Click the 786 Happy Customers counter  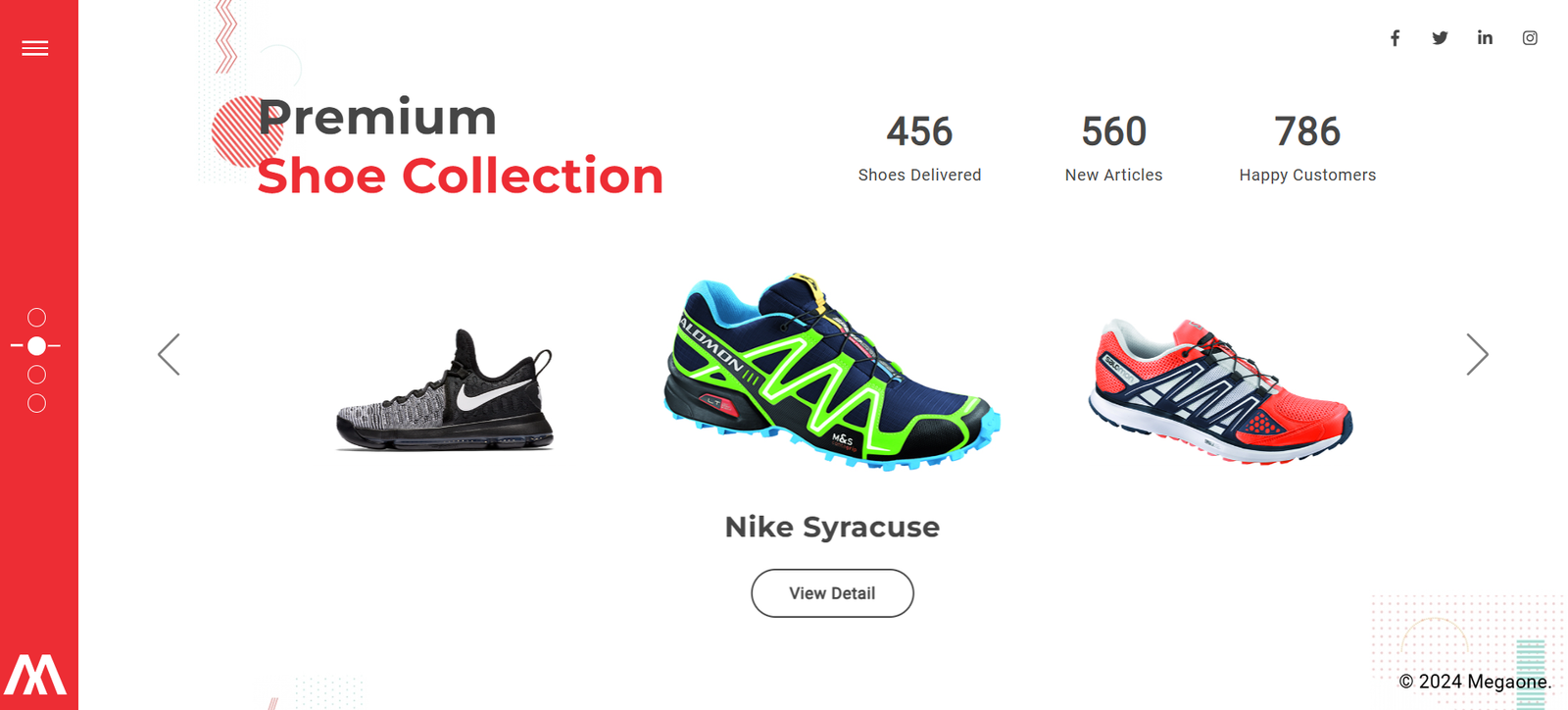coord(1307,147)
